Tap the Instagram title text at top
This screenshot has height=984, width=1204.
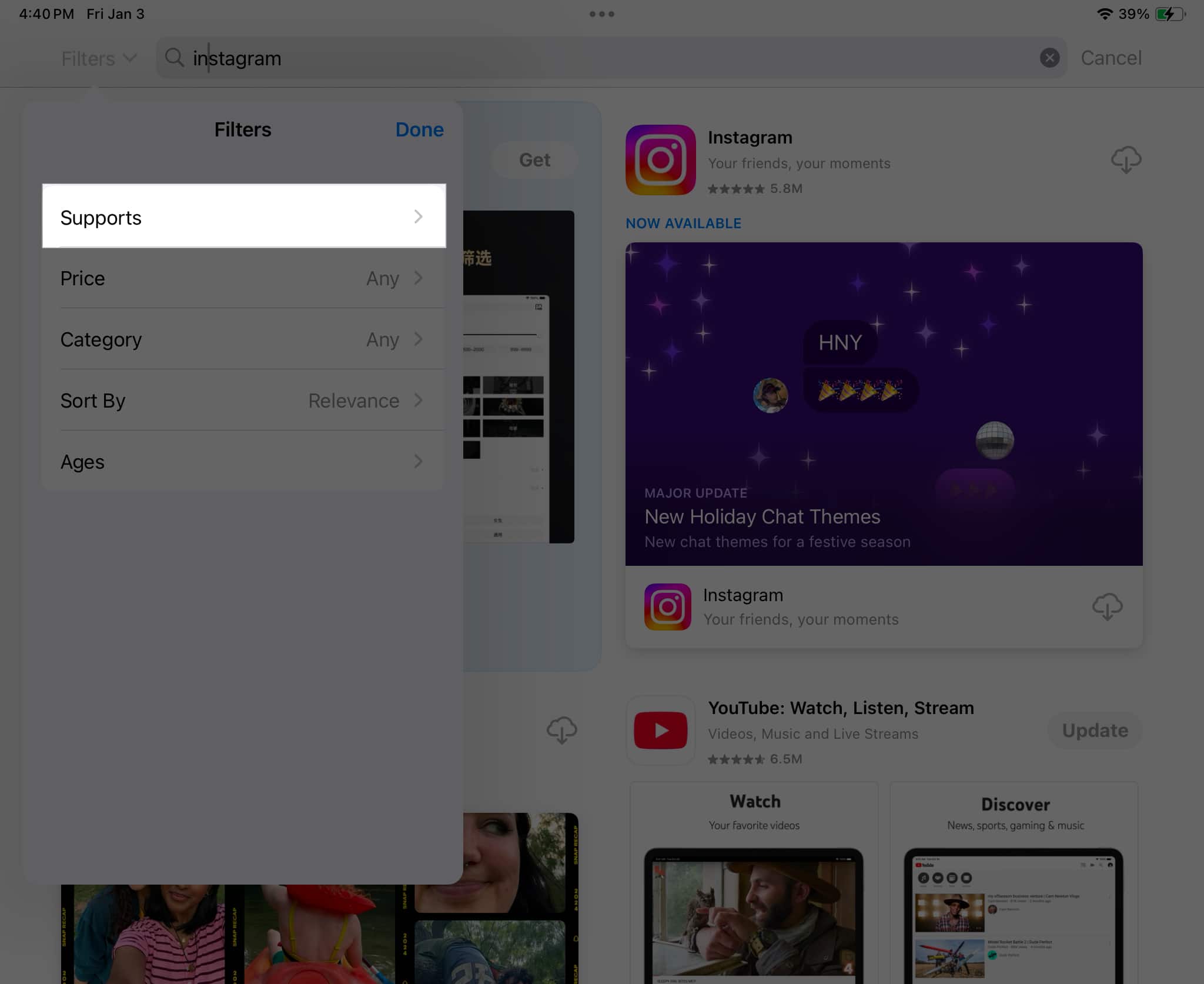(750, 137)
